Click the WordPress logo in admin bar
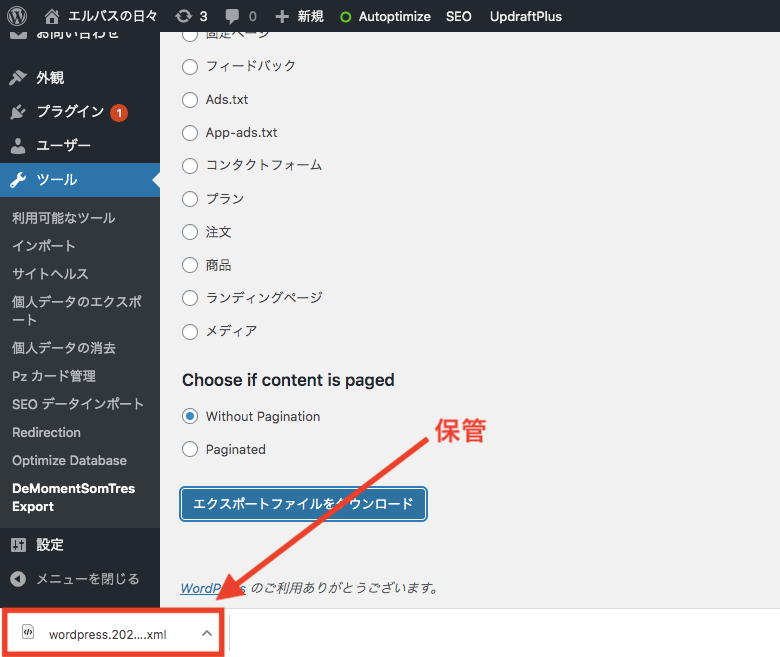The width and height of the screenshot is (780, 657). (16, 16)
